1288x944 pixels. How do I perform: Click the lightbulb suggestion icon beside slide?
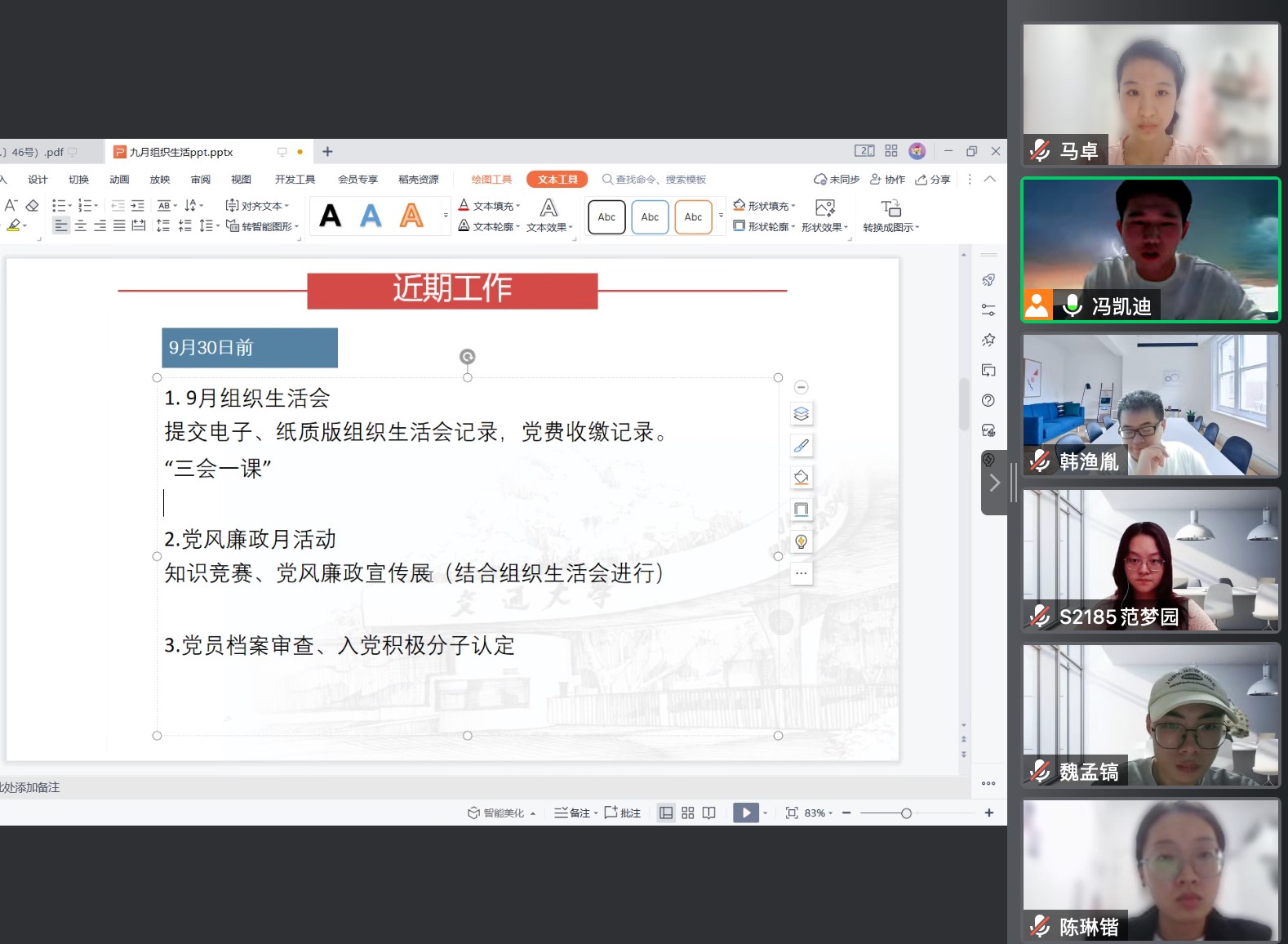point(801,541)
